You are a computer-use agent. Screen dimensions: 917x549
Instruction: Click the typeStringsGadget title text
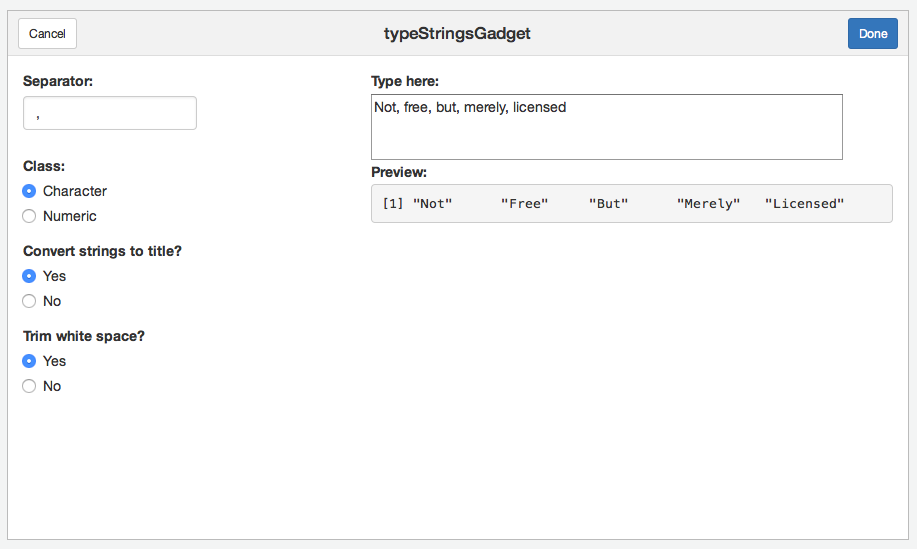pos(457,34)
